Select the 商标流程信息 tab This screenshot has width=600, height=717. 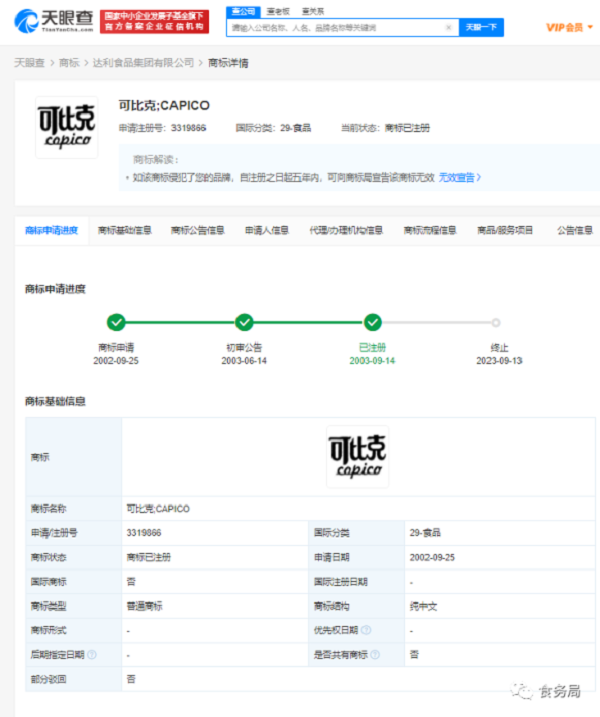pyautogui.click(x=430, y=230)
